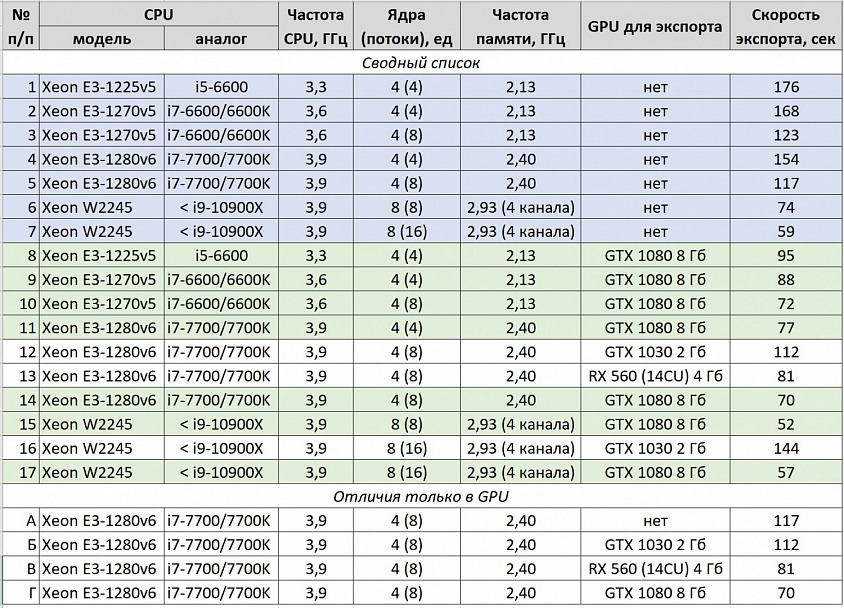Select cores '8 (16)' in row 16
The width and height of the screenshot is (844, 608).
tap(407, 448)
